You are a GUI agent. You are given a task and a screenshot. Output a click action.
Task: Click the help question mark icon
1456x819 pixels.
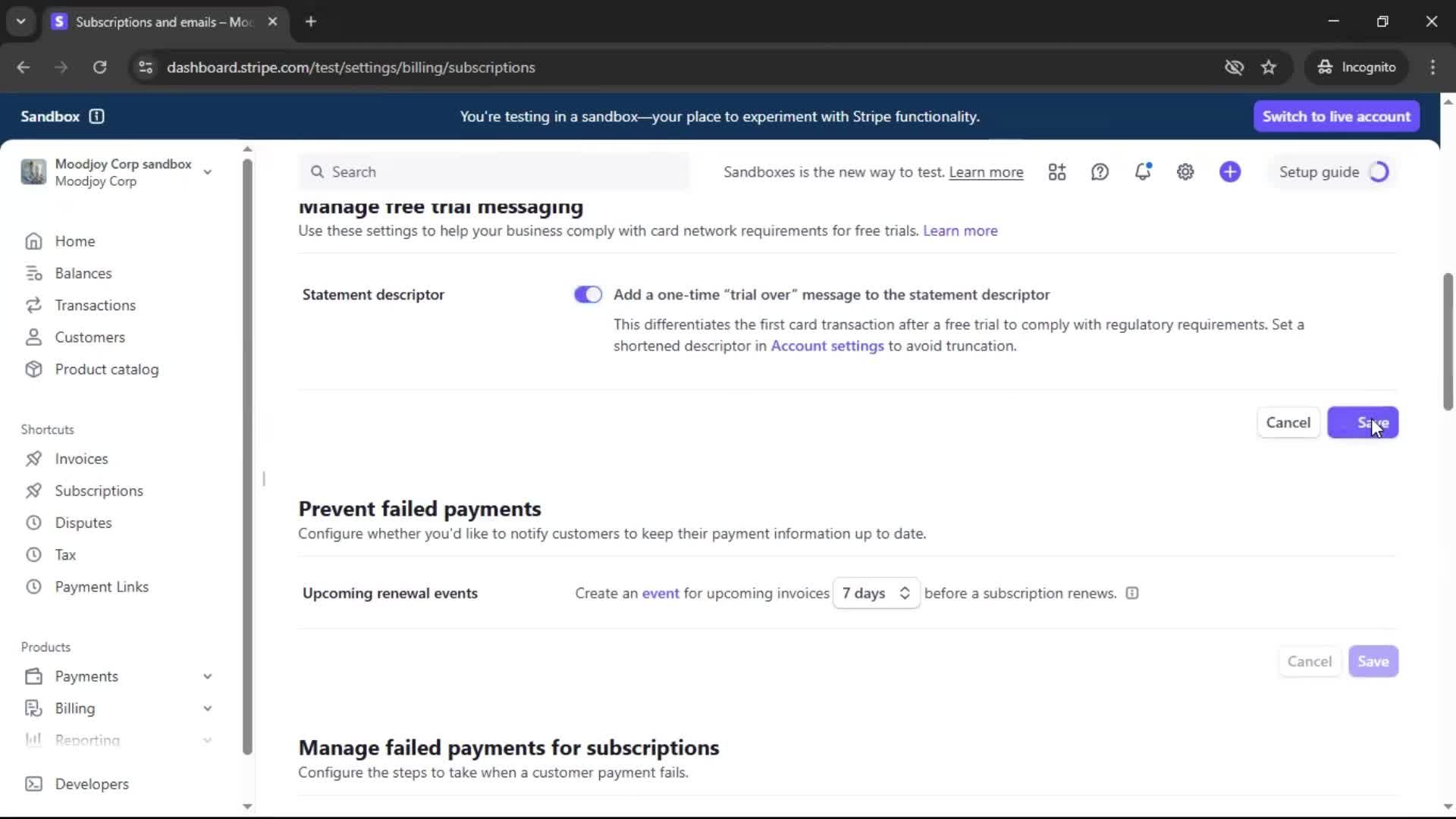tap(1100, 172)
